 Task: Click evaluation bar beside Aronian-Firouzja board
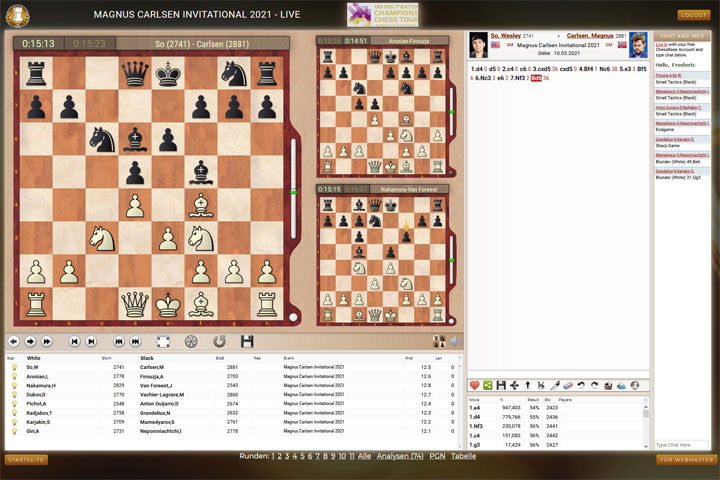pyautogui.click(x=451, y=111)
